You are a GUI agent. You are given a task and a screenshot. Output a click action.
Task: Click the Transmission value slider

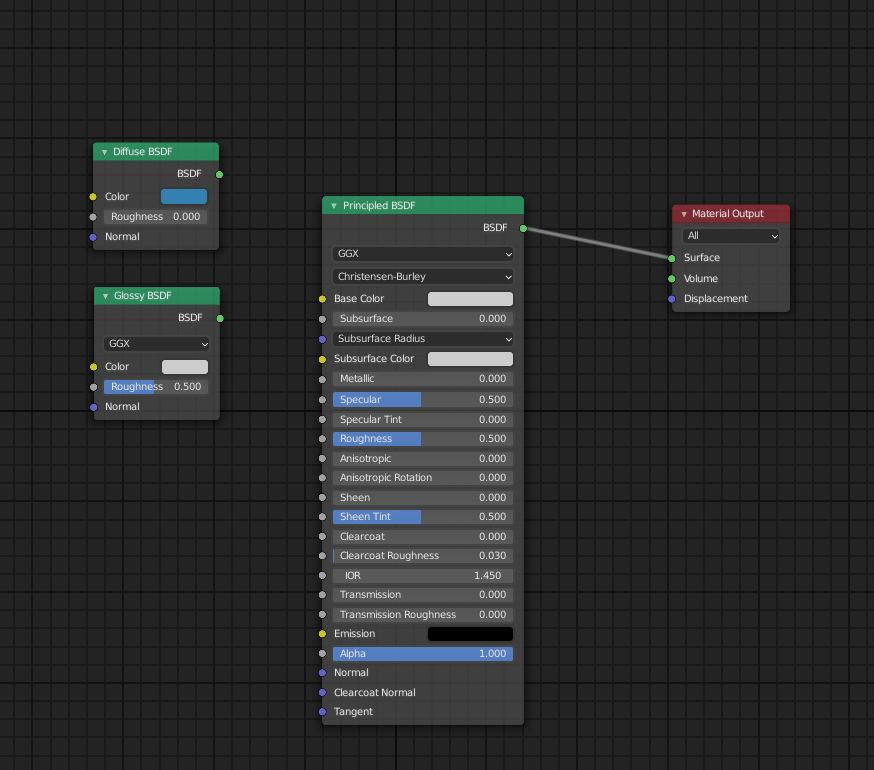[x=423, y=595]
